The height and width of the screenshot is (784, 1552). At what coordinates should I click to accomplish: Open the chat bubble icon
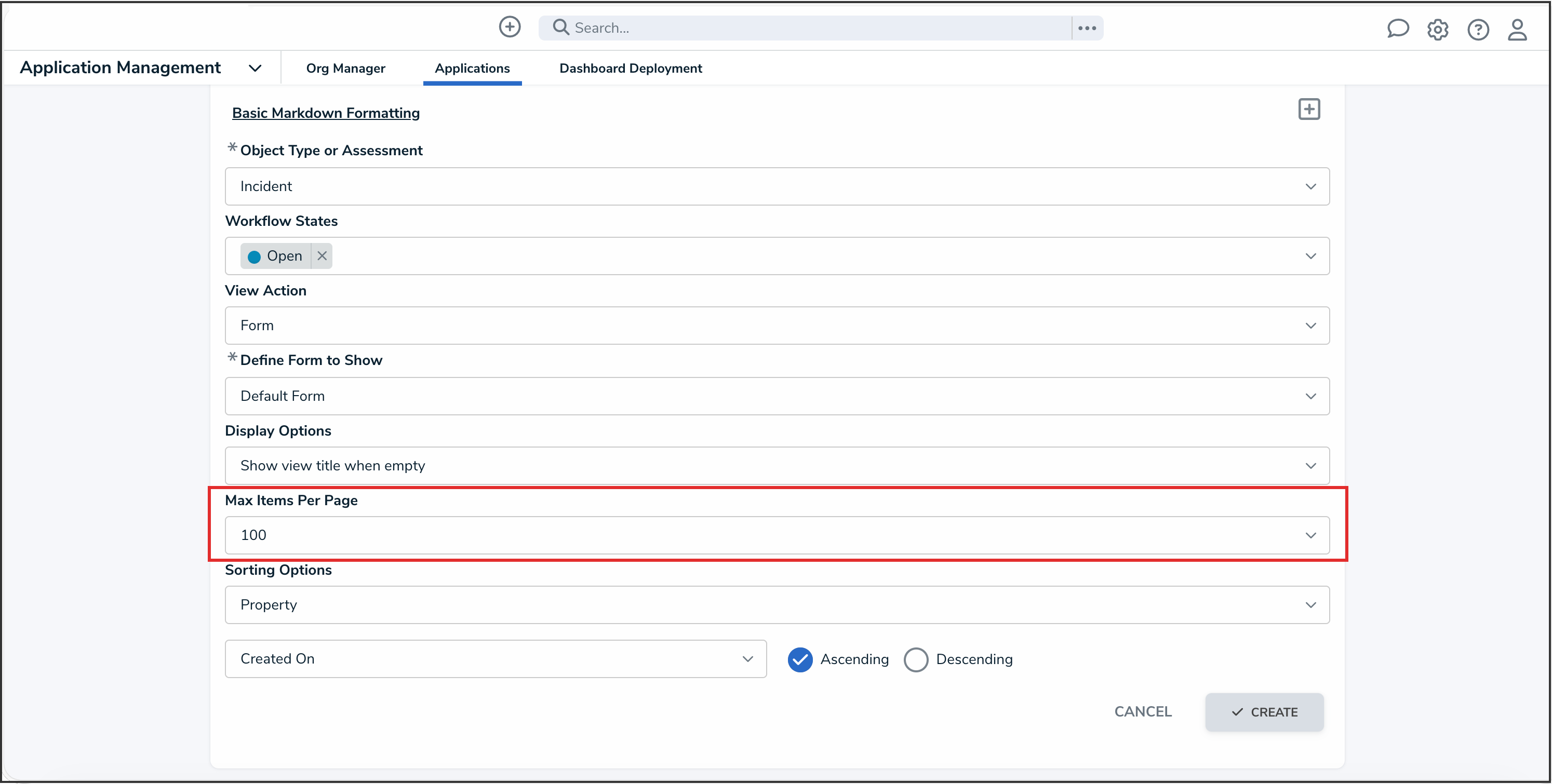[x=1397, y=29]
